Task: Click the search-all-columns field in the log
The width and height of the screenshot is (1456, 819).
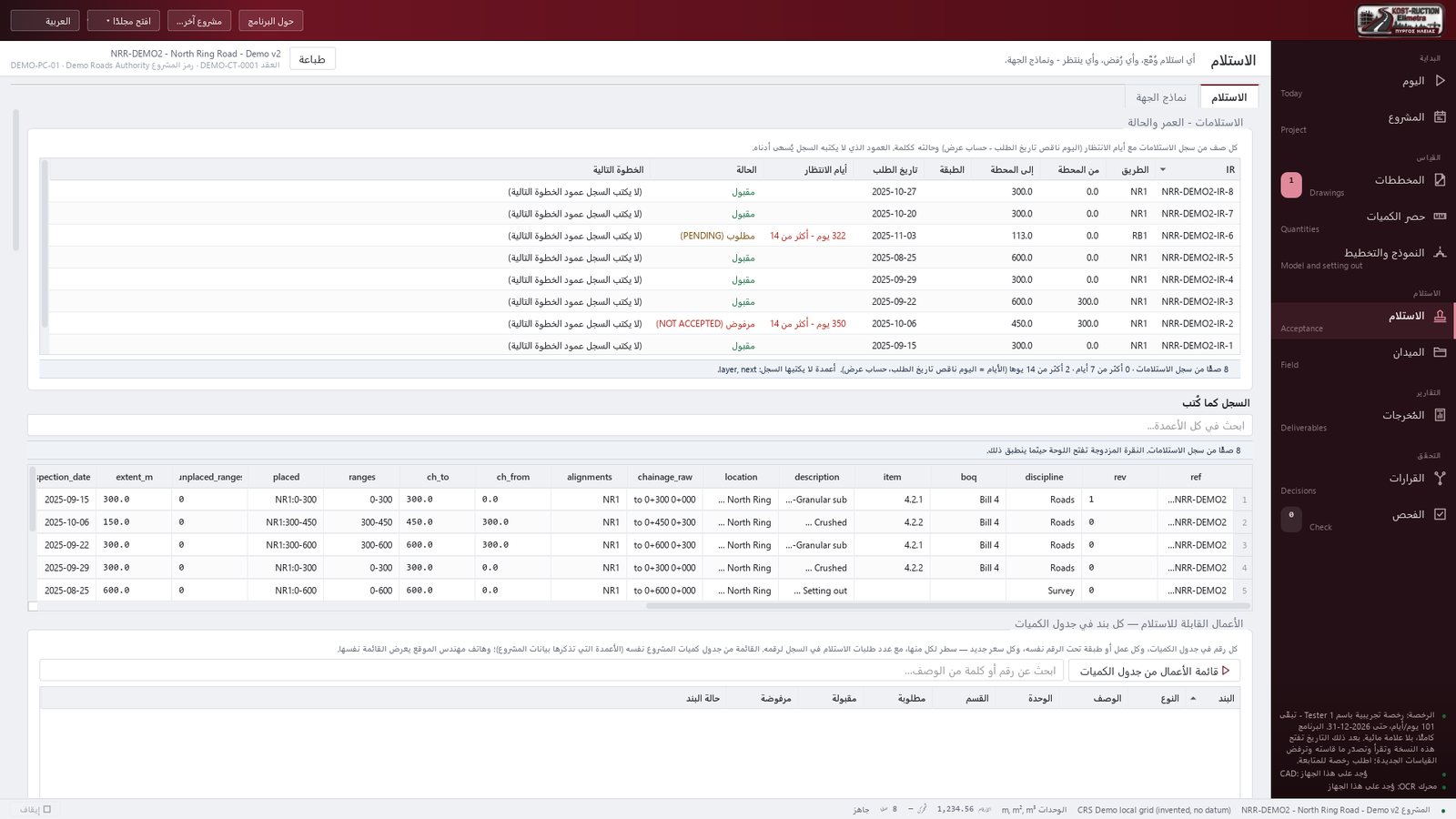Action: point(640,425)
